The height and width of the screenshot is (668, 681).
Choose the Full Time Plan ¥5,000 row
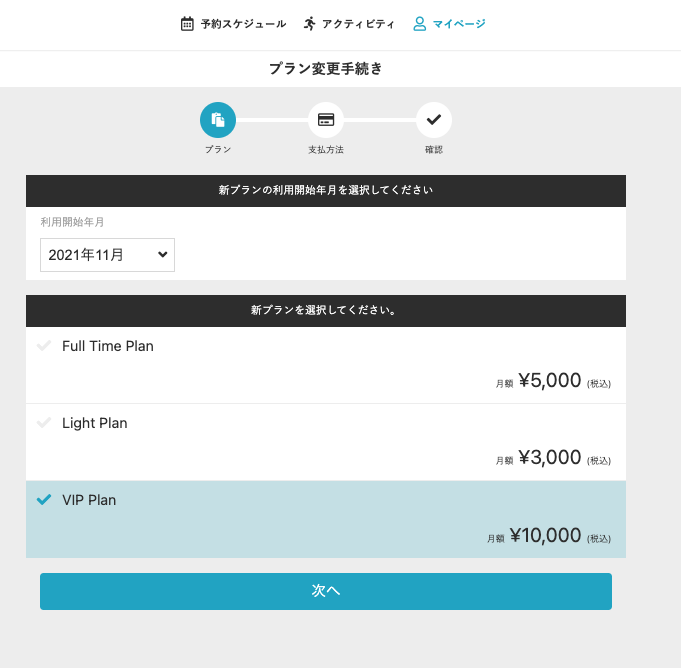point(326,365)
